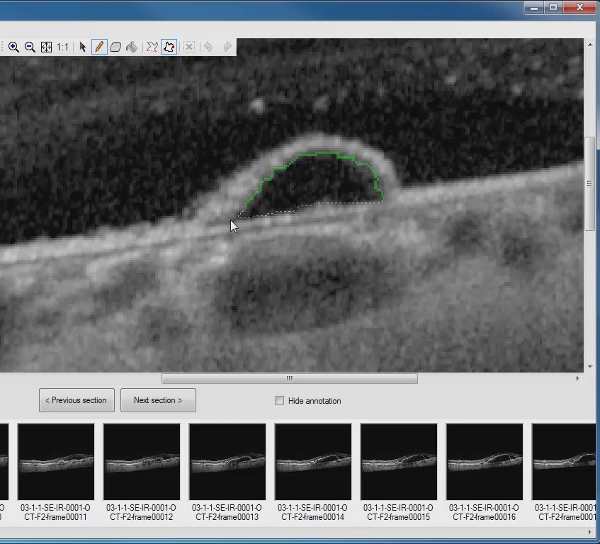Image resolution: width=600 pixels, height=544 pixels.
Task: Click the toolbar drag grip handle
Action: (2, 47)
